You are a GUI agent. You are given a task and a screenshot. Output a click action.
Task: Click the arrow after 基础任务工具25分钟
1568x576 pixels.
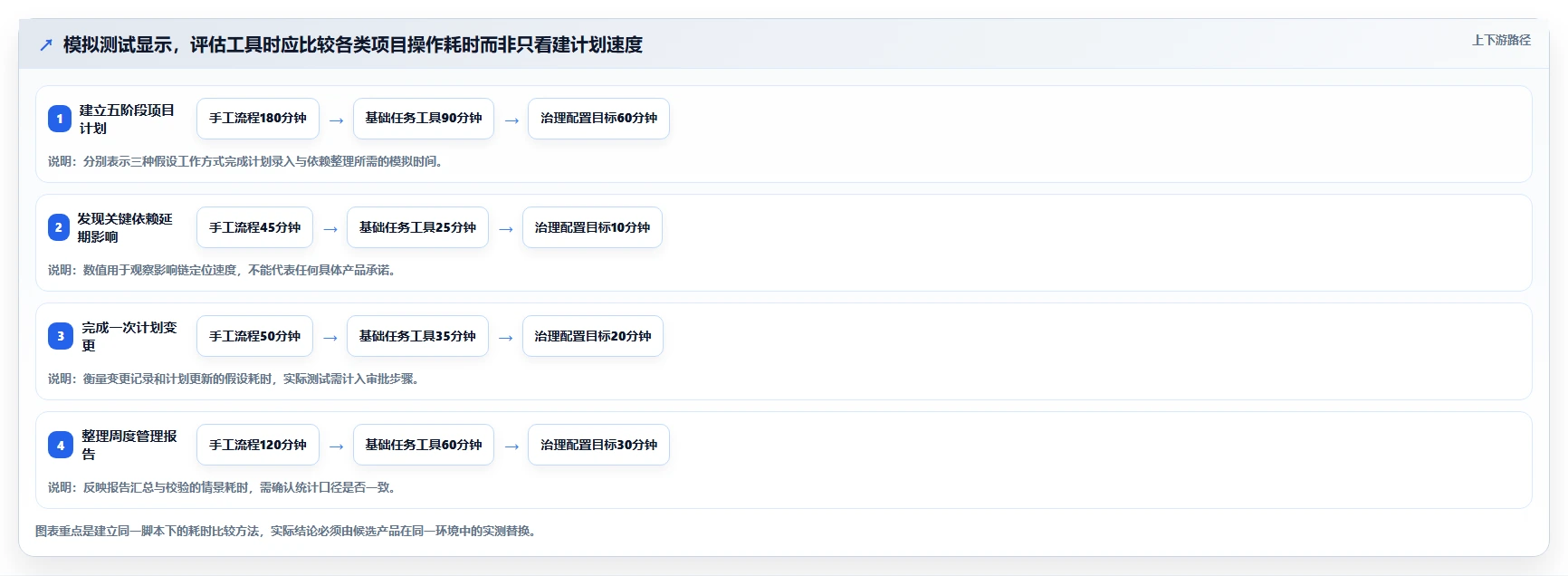[506, 229]
